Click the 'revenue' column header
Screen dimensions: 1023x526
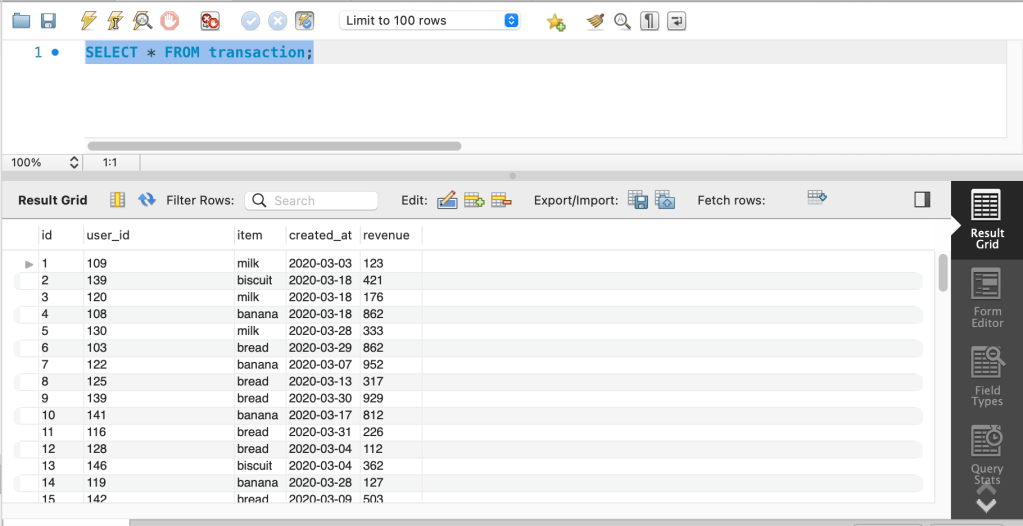point(386,235)
